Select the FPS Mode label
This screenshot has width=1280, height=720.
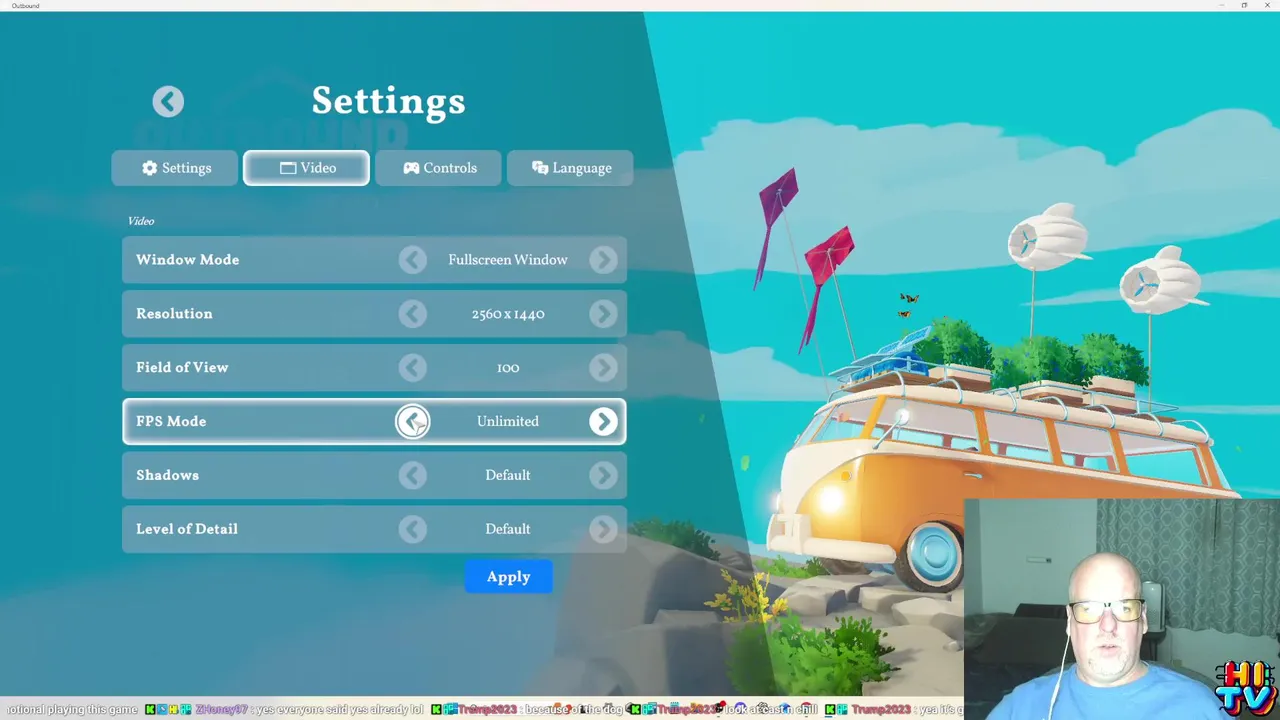click(x=171, y=422)
